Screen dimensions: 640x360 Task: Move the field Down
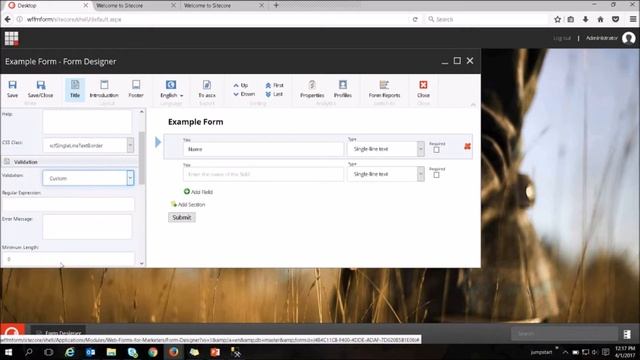click(244, 94)
